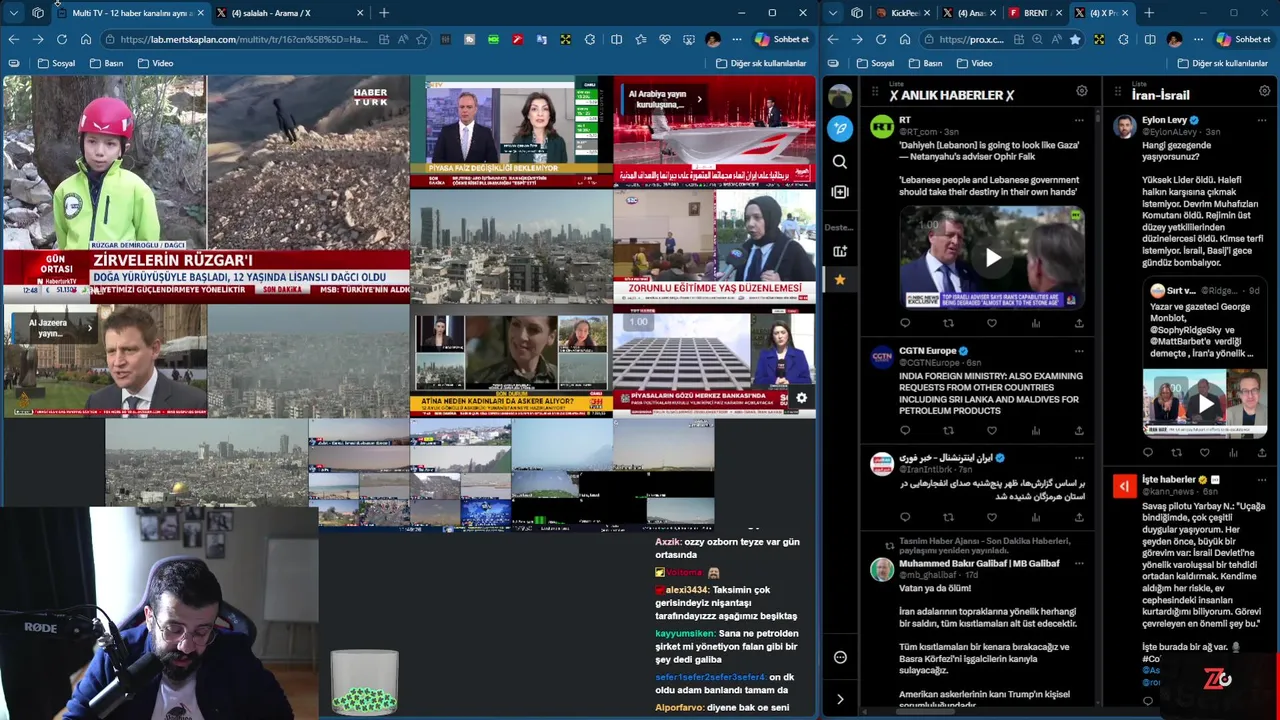
Task: Open the Multi TV settings gear on video grid
Action: [801, 398]
